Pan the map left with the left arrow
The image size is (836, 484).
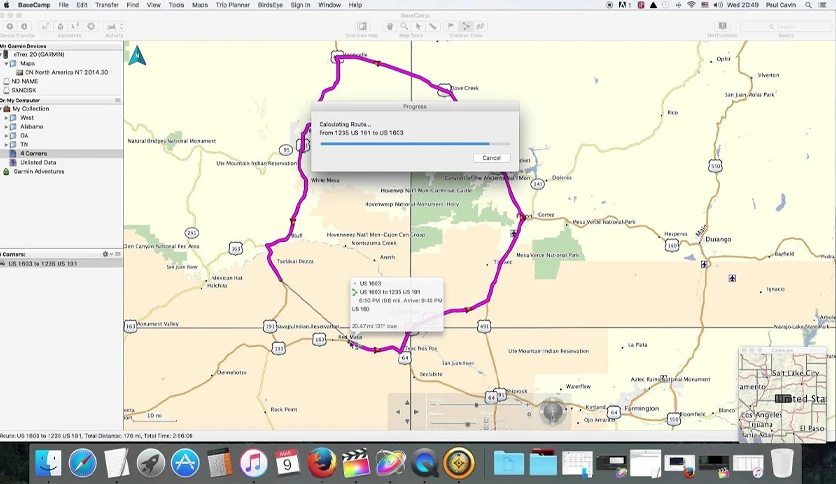tap(397, 412)
